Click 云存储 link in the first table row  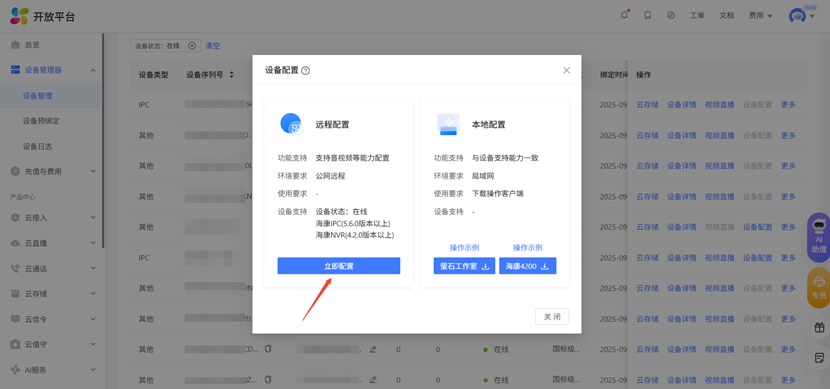coord(647,105)
